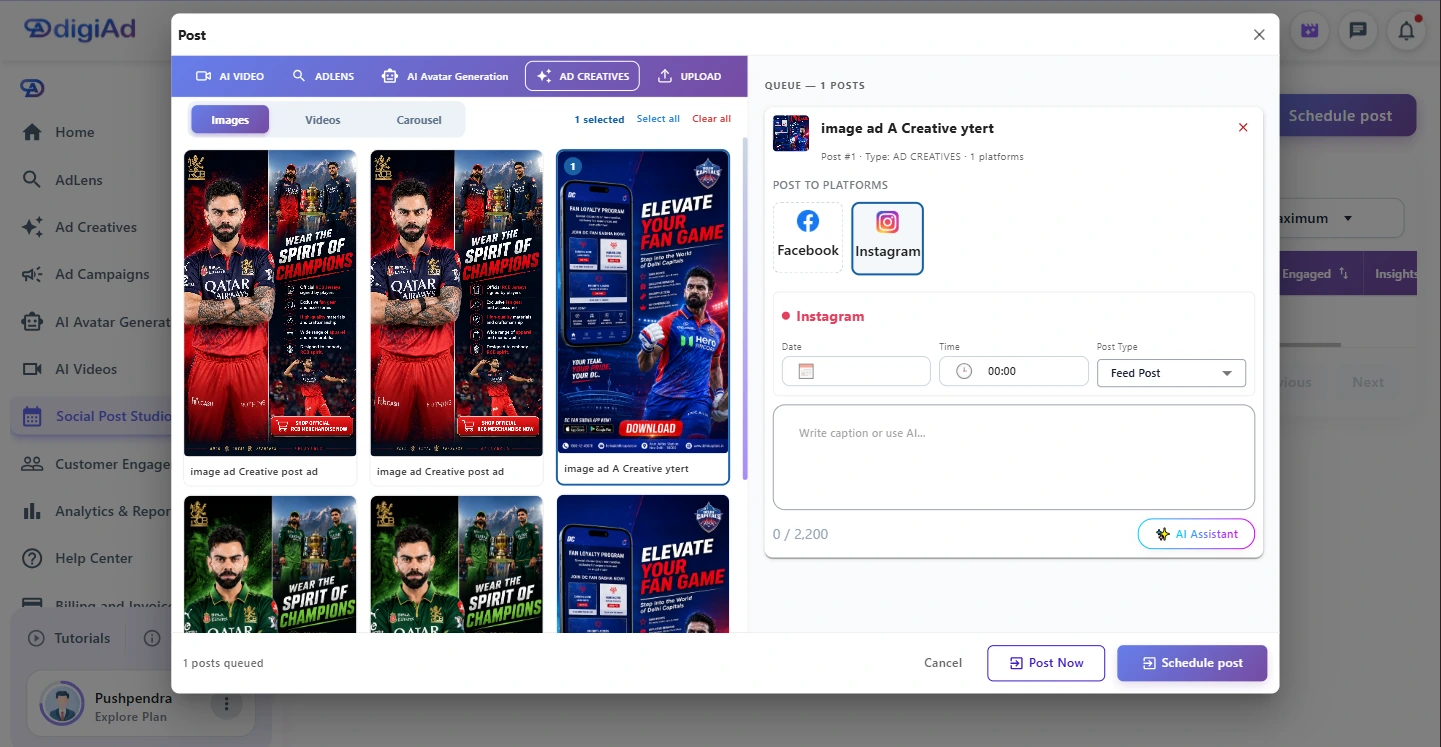
Task: Open AI Videos camera icon in sidebar
Action: (x=32, y=369)
